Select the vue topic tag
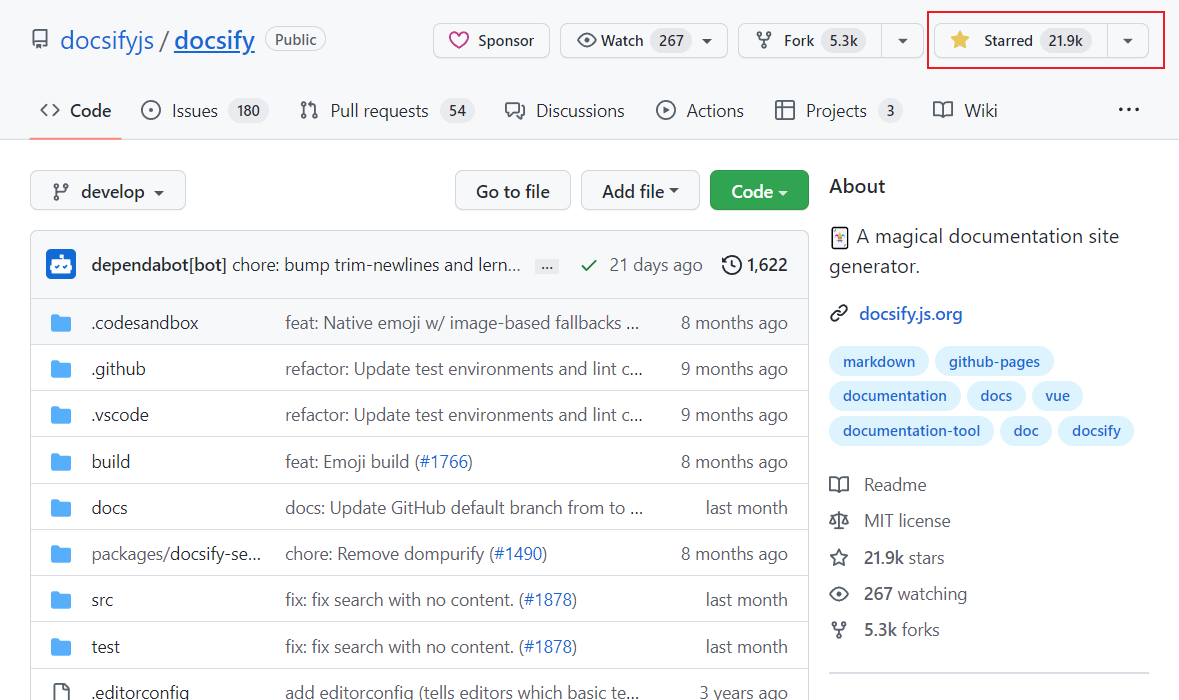Image resolution: width=1179 pixels, height=700 pixels. pyautogui.click(x=1057, y=395)
